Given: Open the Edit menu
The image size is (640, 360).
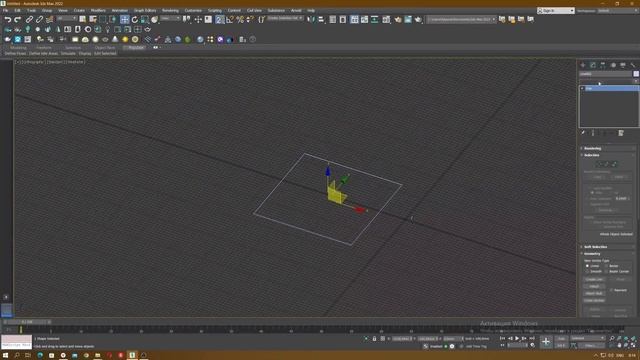Looking at the screenshot, I should pos(18,11).
